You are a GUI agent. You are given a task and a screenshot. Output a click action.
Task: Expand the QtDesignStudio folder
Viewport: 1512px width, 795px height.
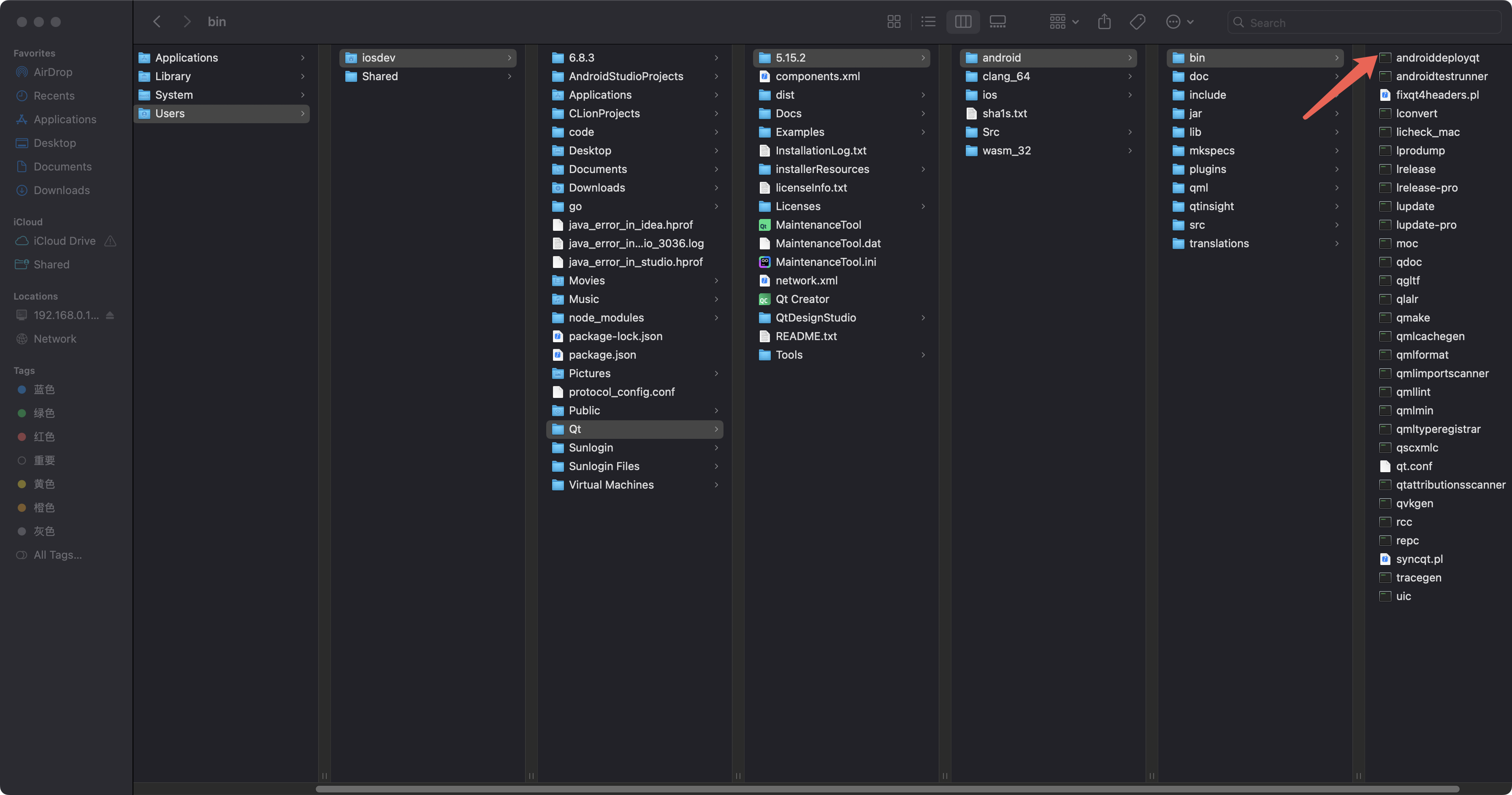[x=815, y=317]
